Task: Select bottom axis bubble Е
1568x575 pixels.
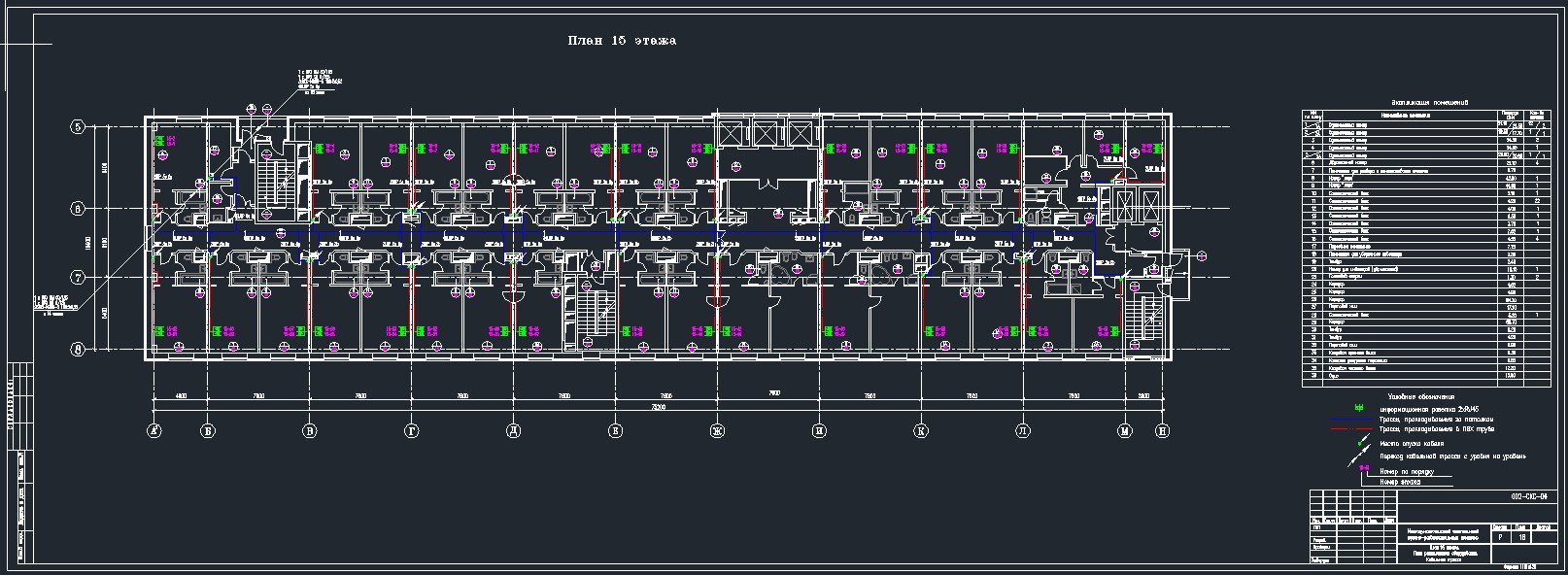Action: [616, 429]
